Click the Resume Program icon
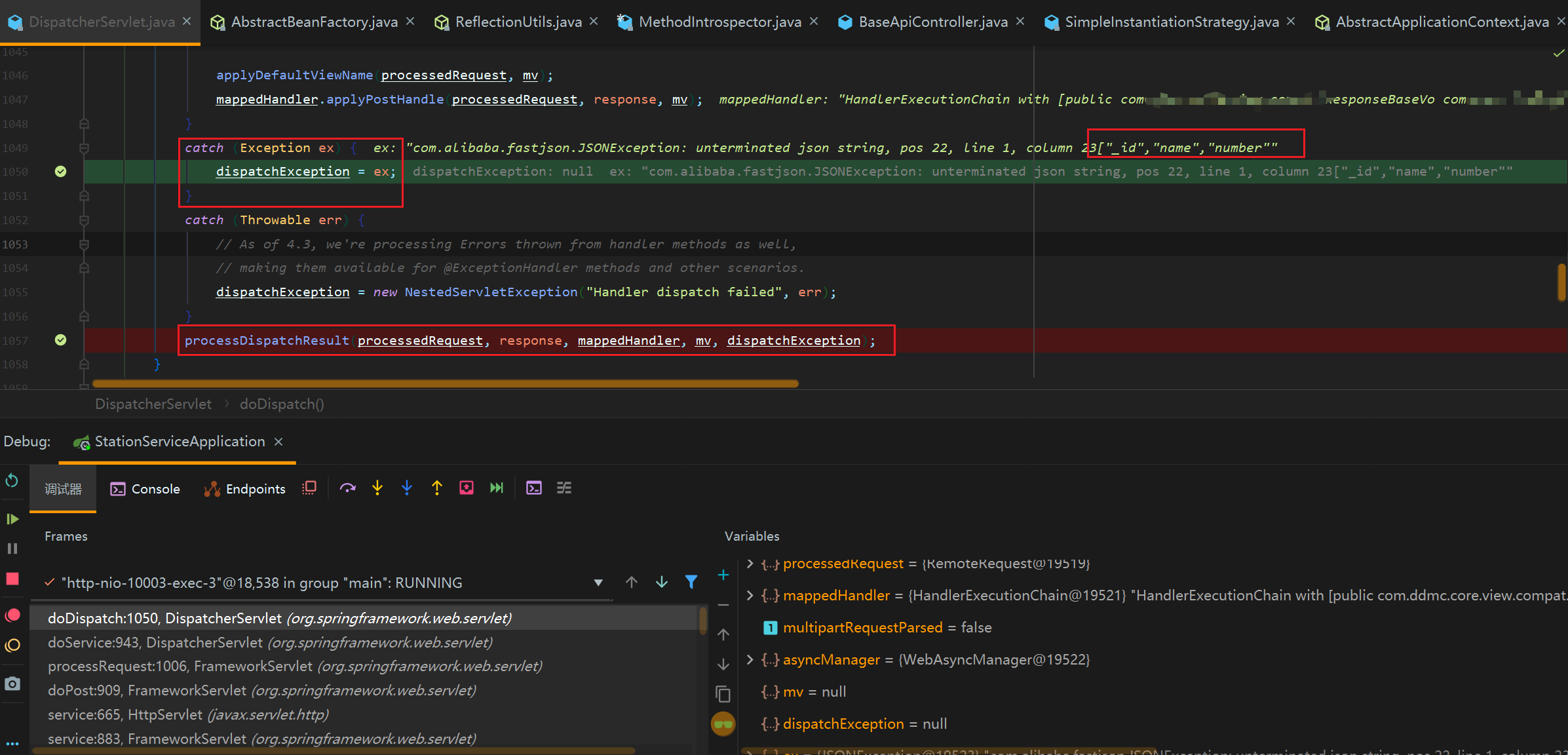 pyautogui.click(x=12, y=519)
